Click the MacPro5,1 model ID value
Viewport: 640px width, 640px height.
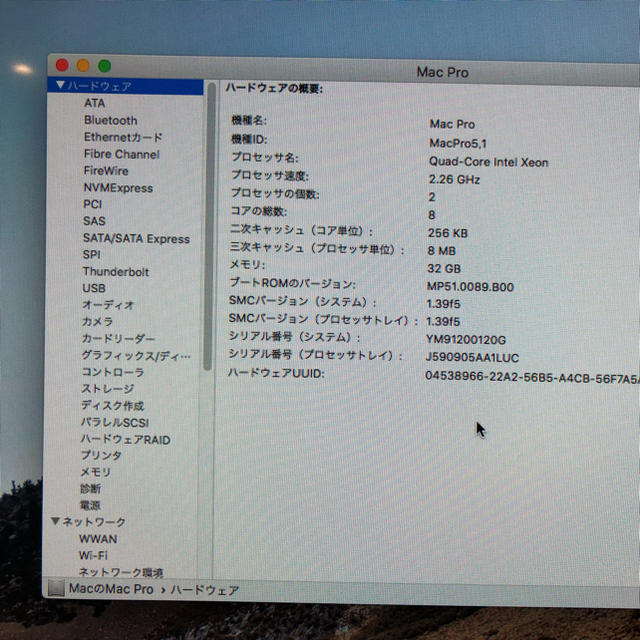(458, 143)
